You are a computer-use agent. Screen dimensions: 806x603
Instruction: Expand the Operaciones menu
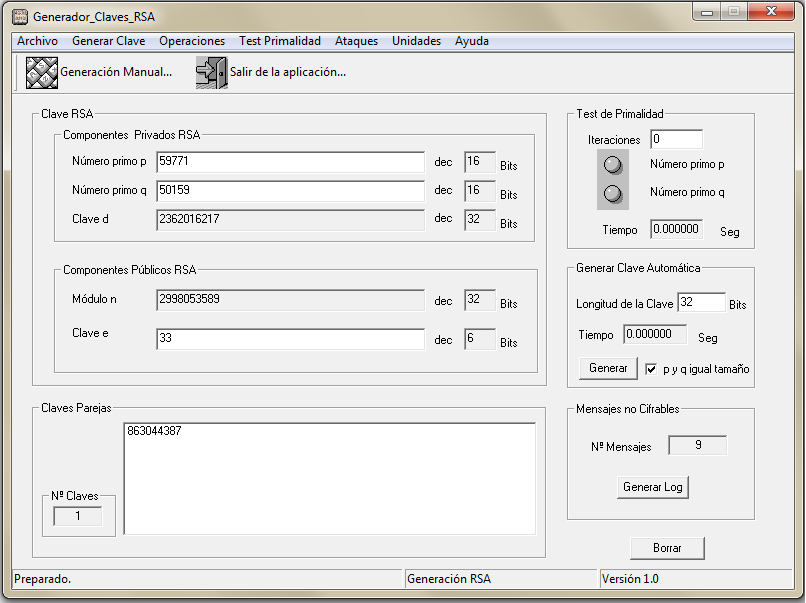pyautogui.click(x=192, y=41)
